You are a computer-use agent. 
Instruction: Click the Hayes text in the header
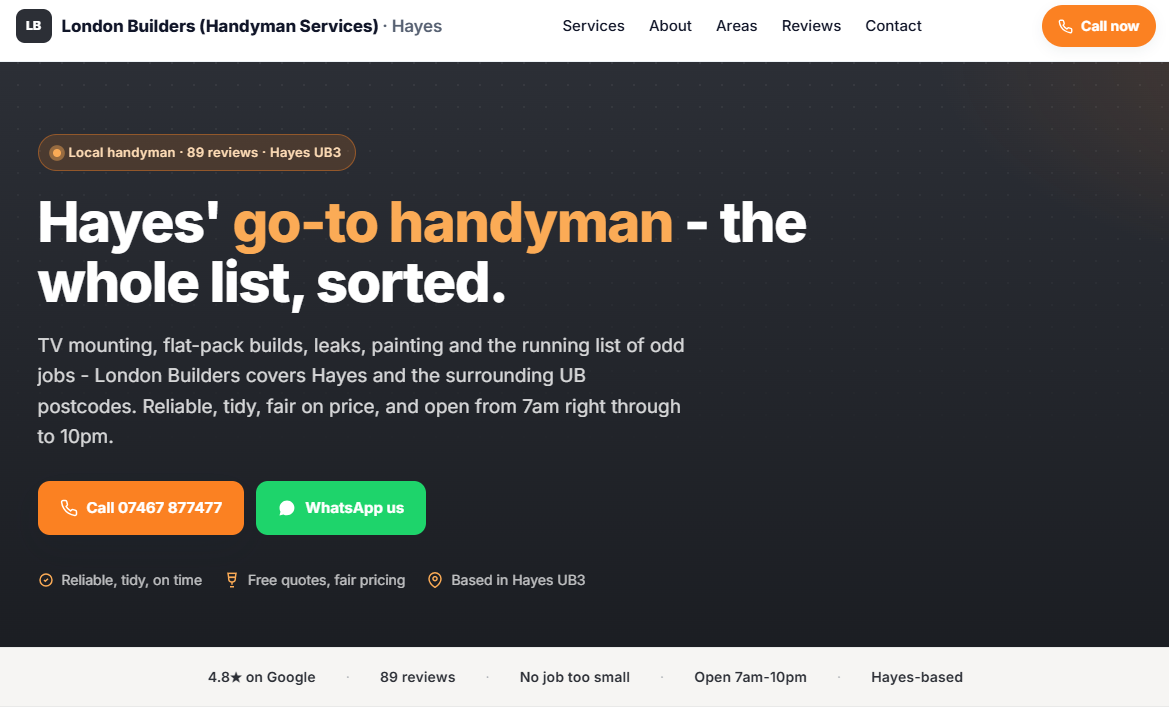click(x=417, y=26)
